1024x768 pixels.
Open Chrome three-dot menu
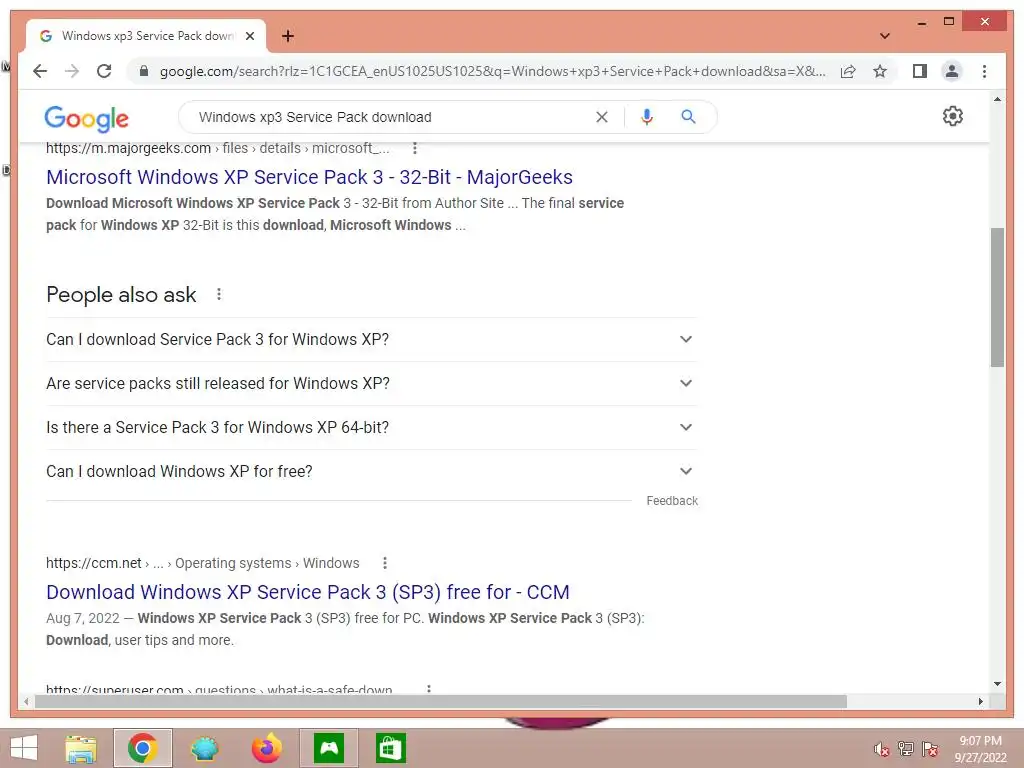984,71
